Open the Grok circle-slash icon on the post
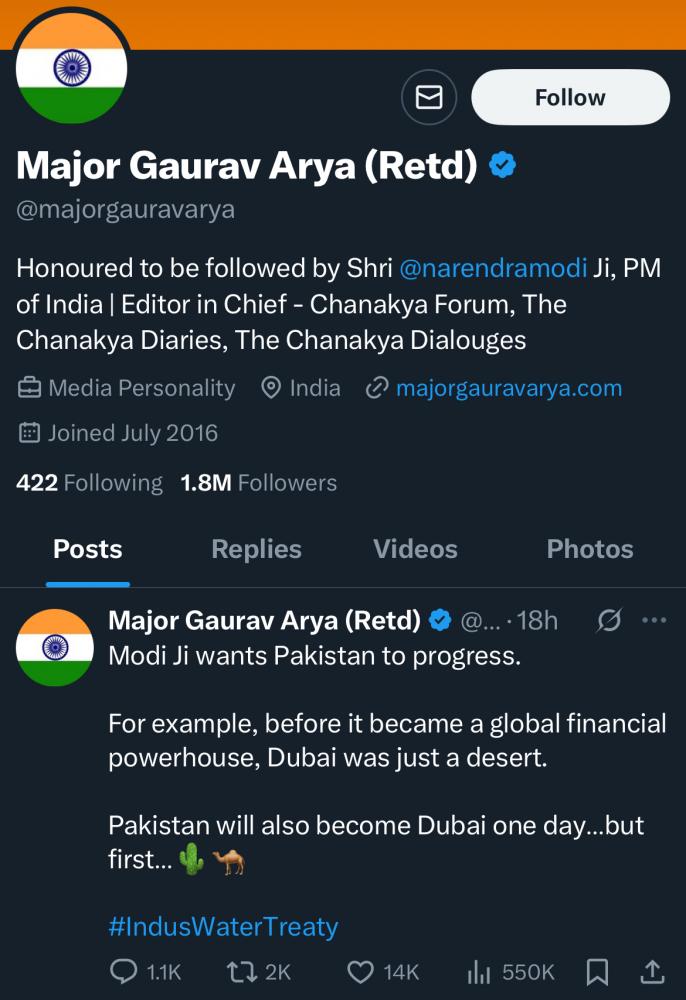Viewport: 686px width, 1000px height. coord(608,621)
